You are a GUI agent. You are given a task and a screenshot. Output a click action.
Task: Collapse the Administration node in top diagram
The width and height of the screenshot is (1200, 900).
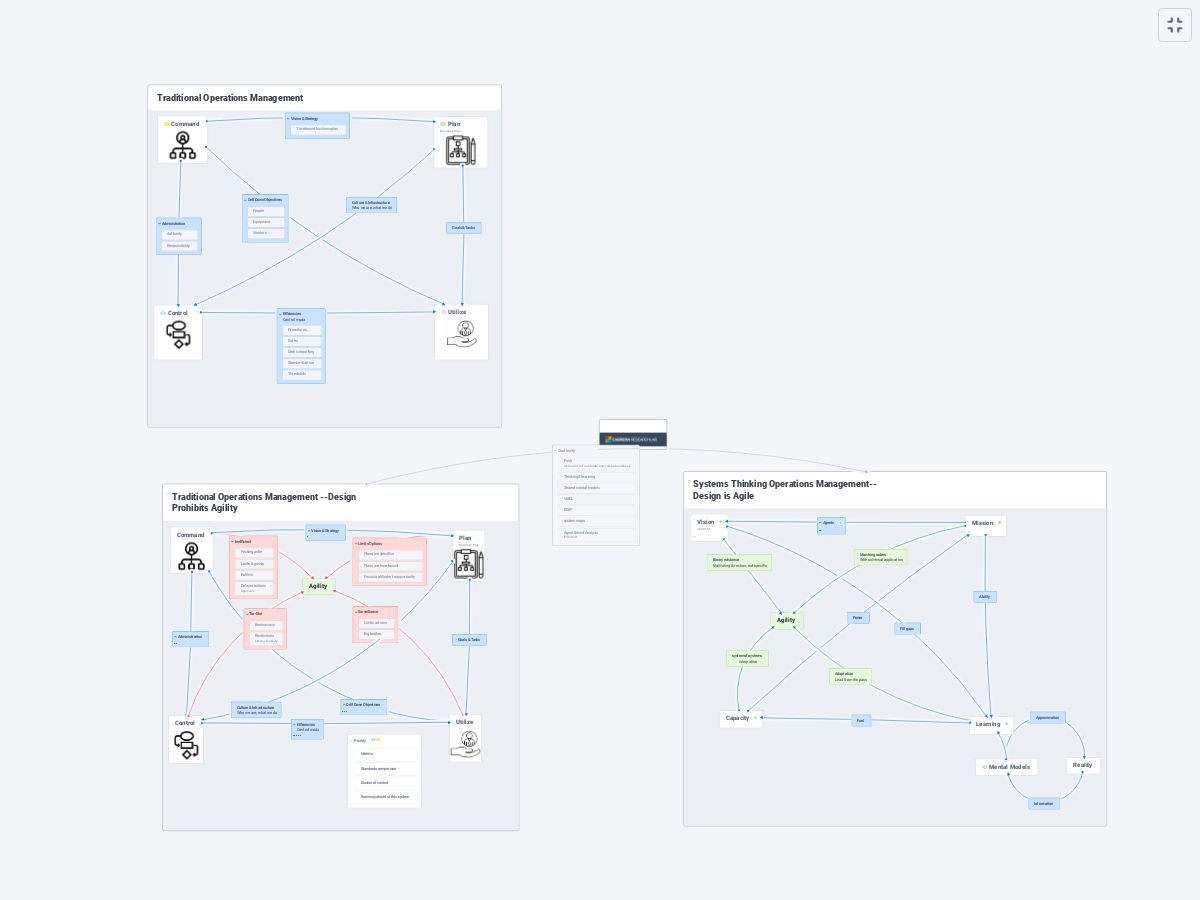[x=159, y=224]
